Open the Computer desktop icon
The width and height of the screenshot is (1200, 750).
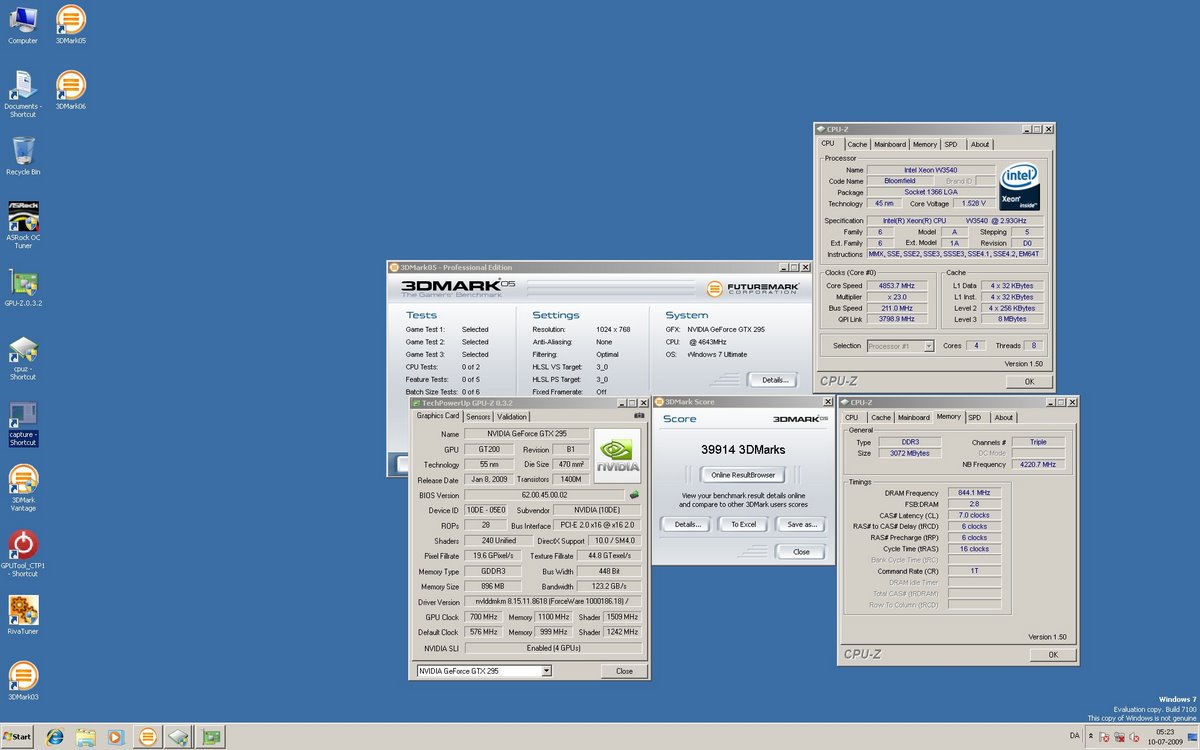pos(22,25)
